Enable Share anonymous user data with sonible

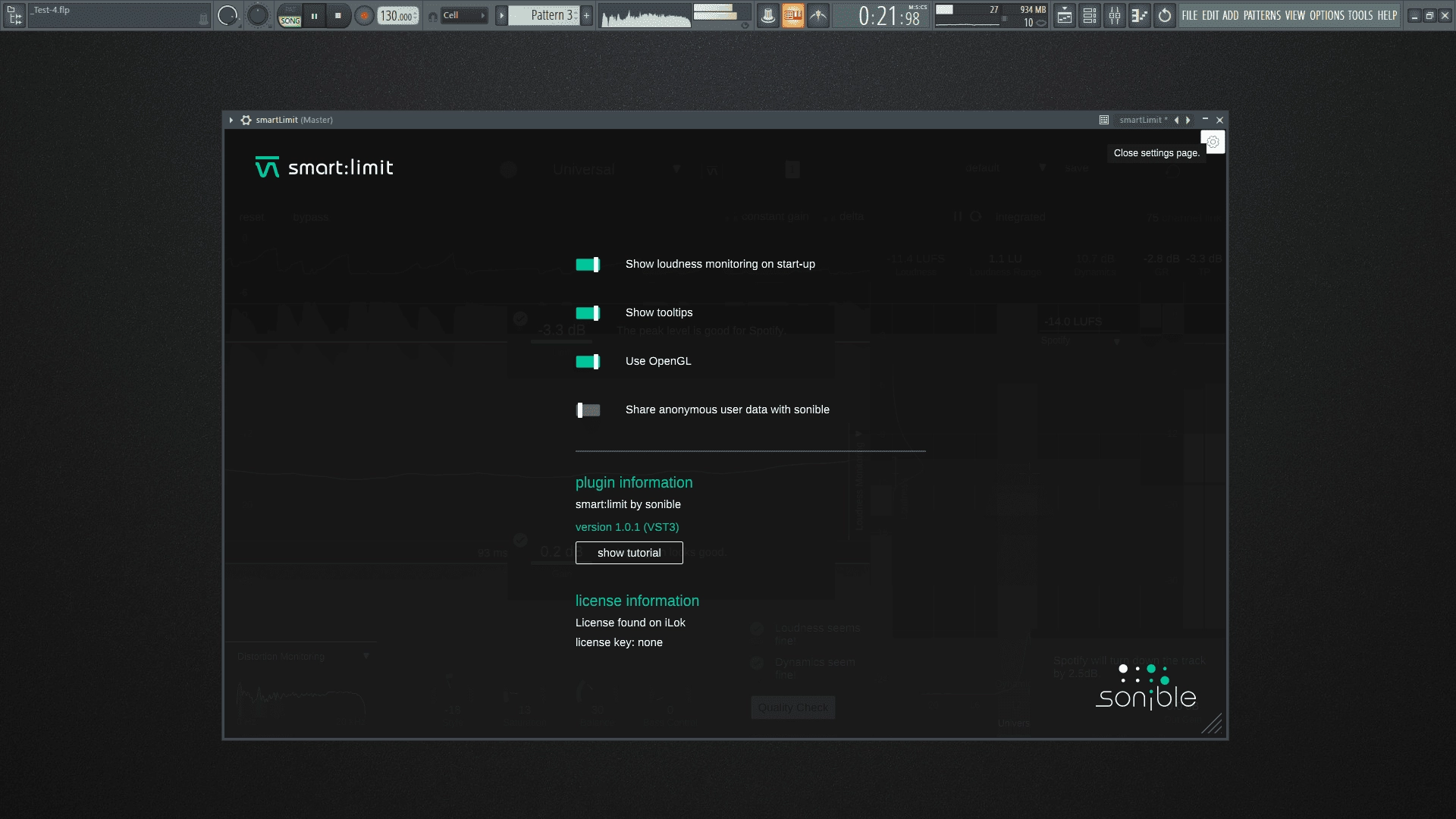point(588,410)
